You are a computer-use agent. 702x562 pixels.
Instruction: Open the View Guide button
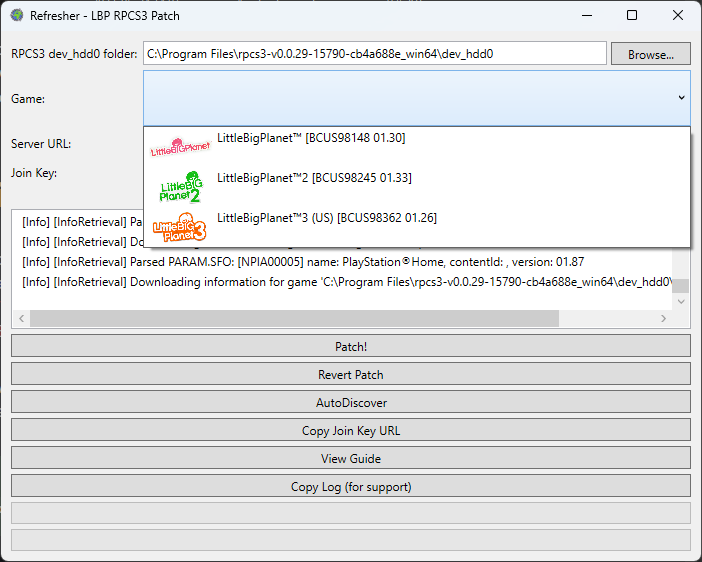(351, 458)
